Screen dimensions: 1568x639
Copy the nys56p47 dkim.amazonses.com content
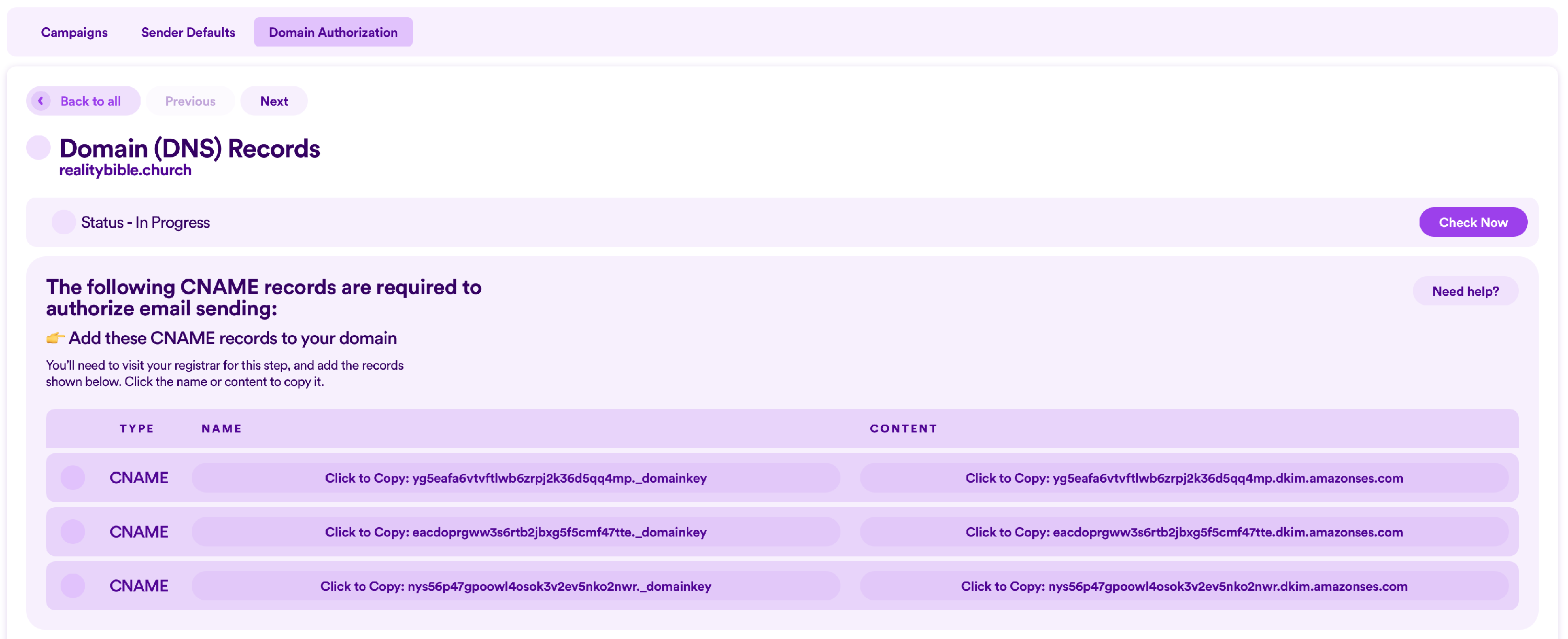tap(1184, 586)
